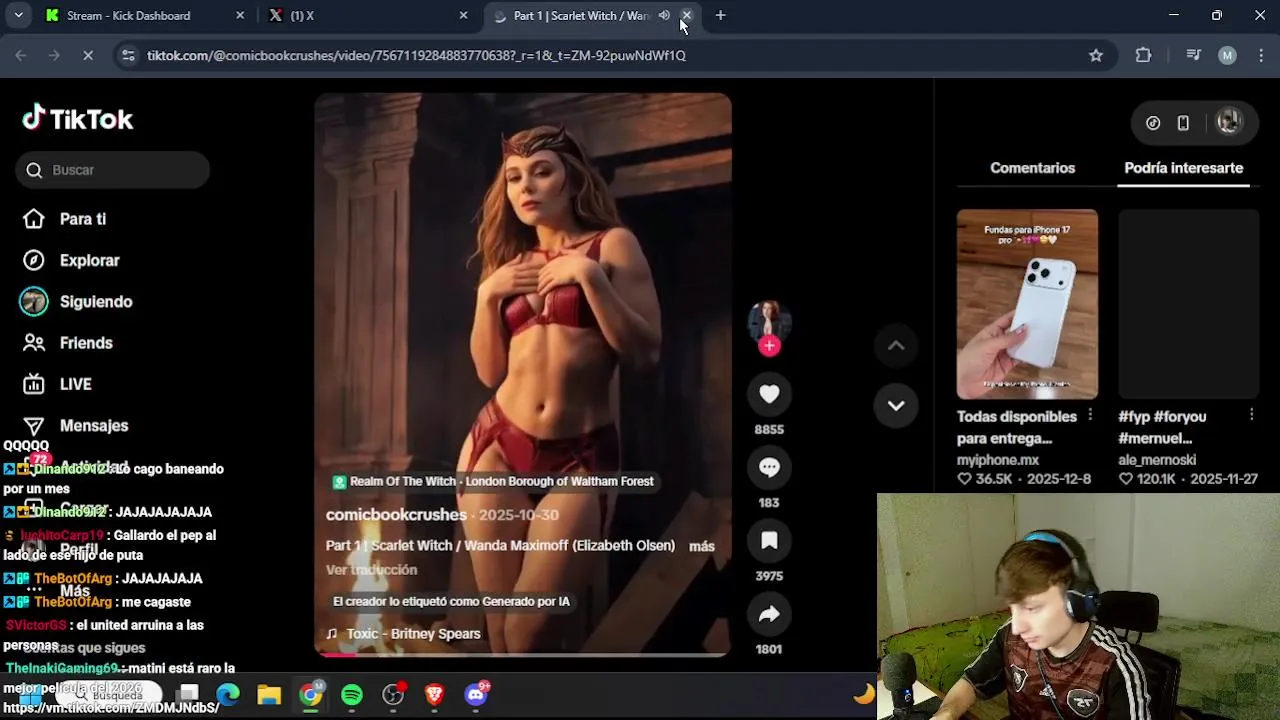Click the coin icon in the header

coord(1153,122)
